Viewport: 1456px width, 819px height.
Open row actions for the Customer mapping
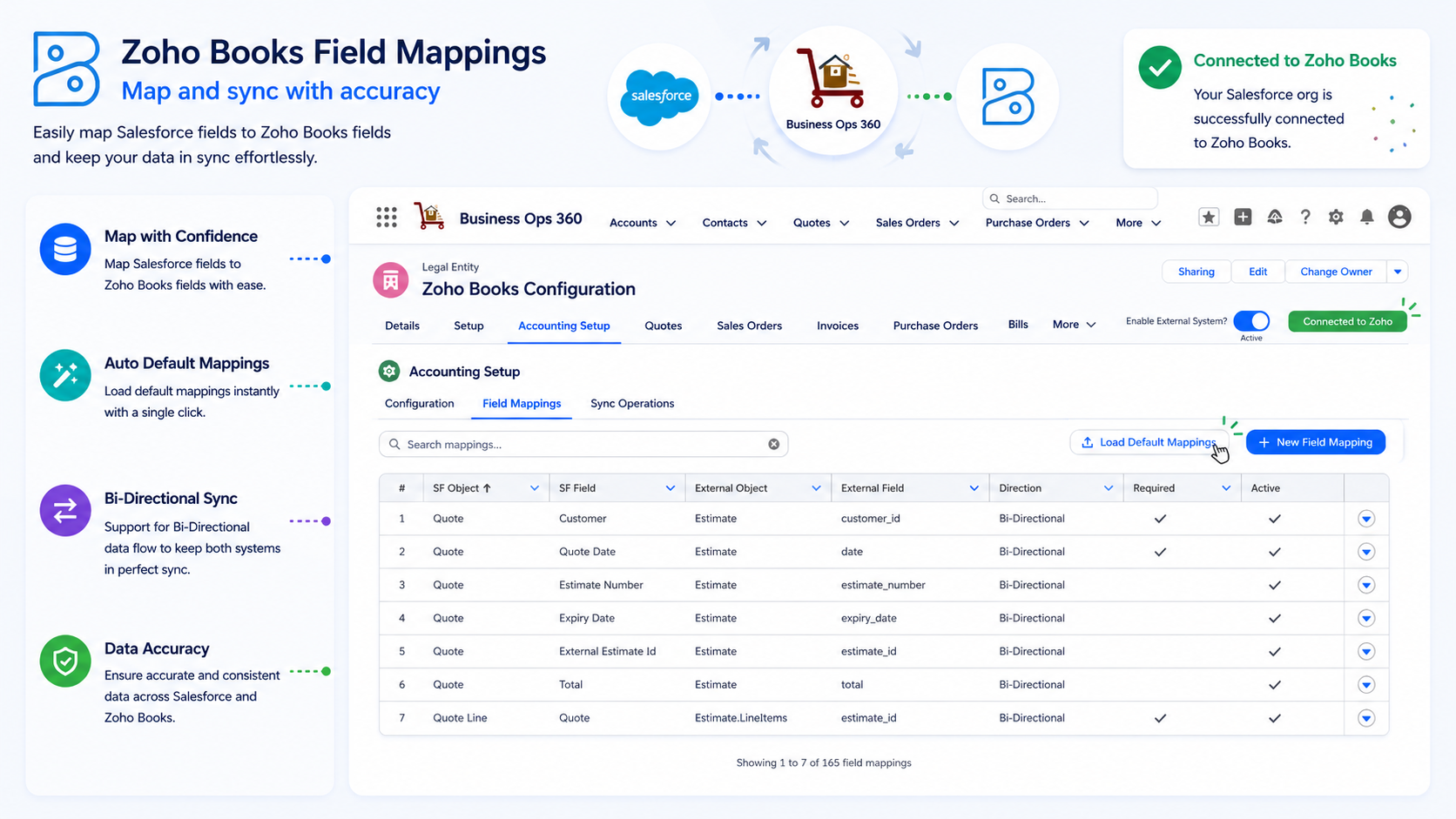(1366, 519)
